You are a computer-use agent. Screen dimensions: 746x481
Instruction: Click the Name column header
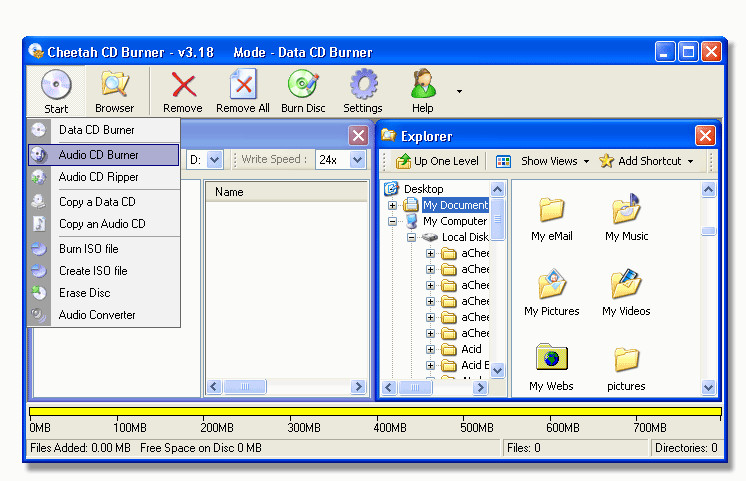[x=286, y=192]
